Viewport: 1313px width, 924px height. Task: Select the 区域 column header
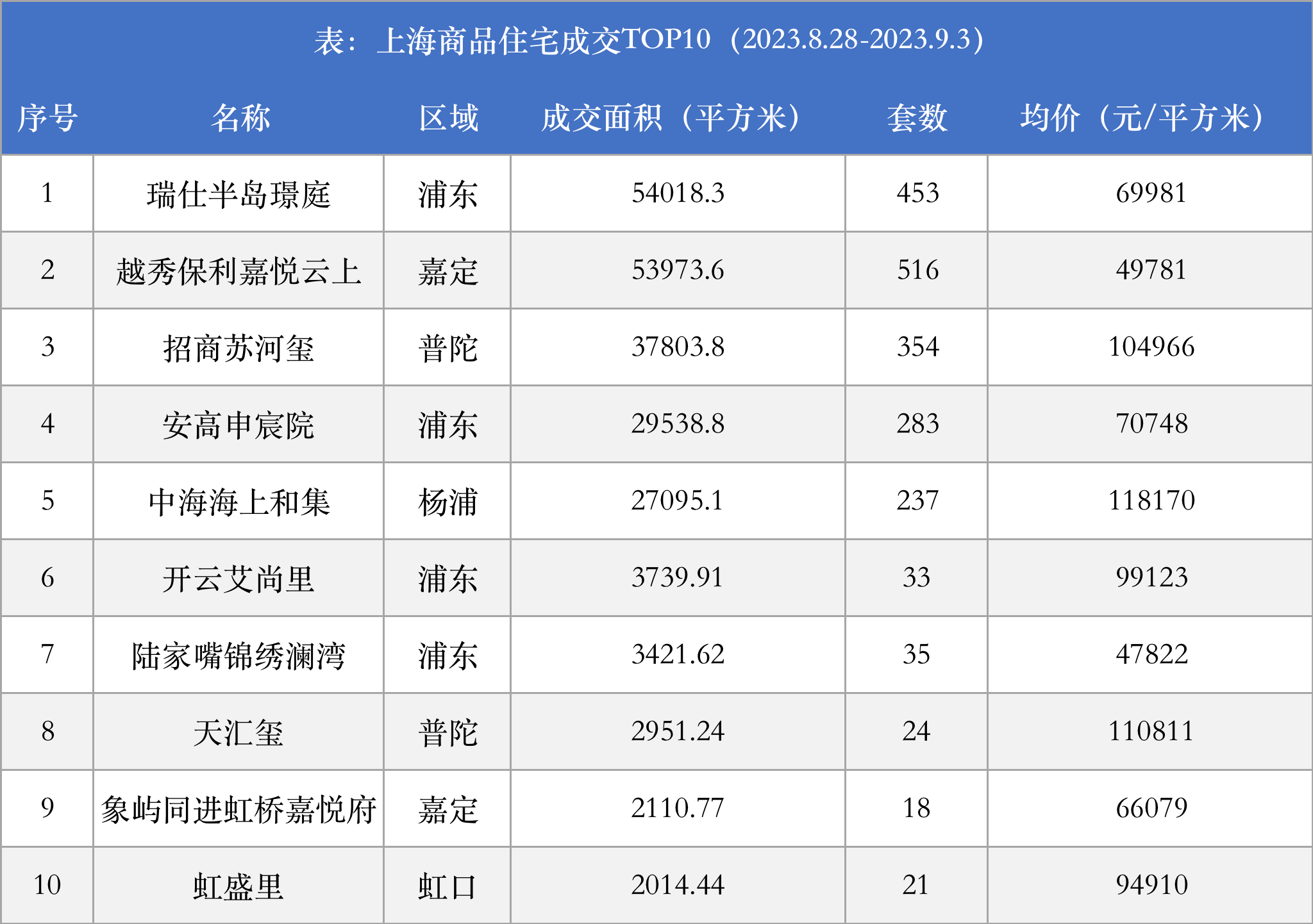point(449,118)
